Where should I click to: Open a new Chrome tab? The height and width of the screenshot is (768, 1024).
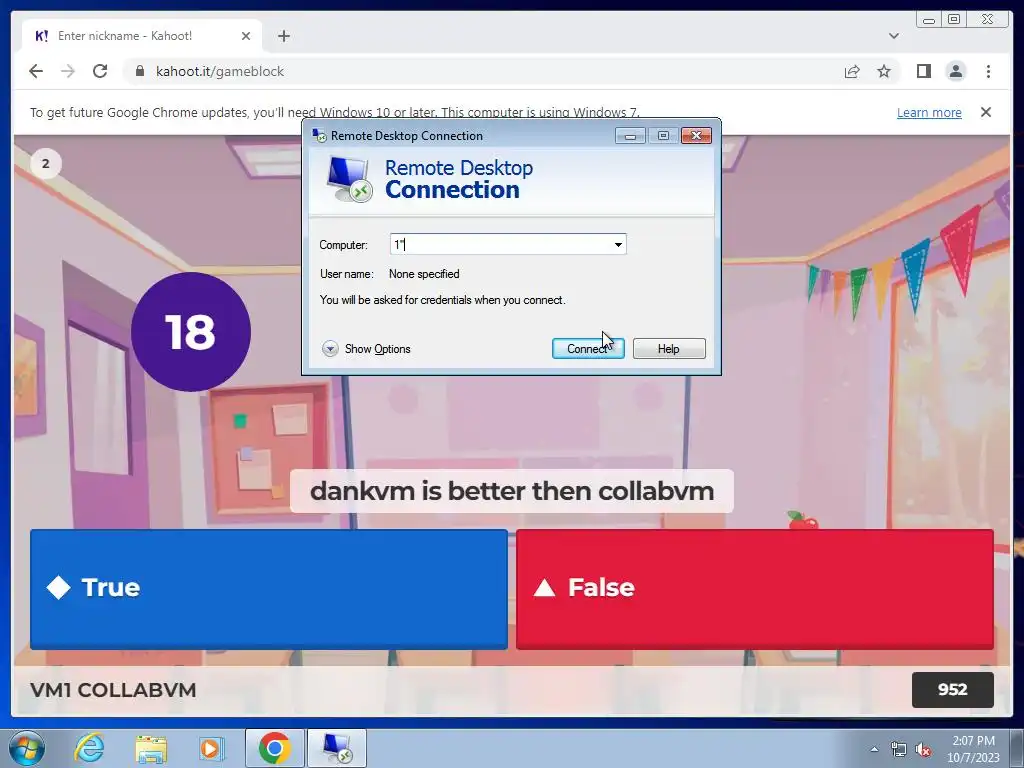pos(283,36)
